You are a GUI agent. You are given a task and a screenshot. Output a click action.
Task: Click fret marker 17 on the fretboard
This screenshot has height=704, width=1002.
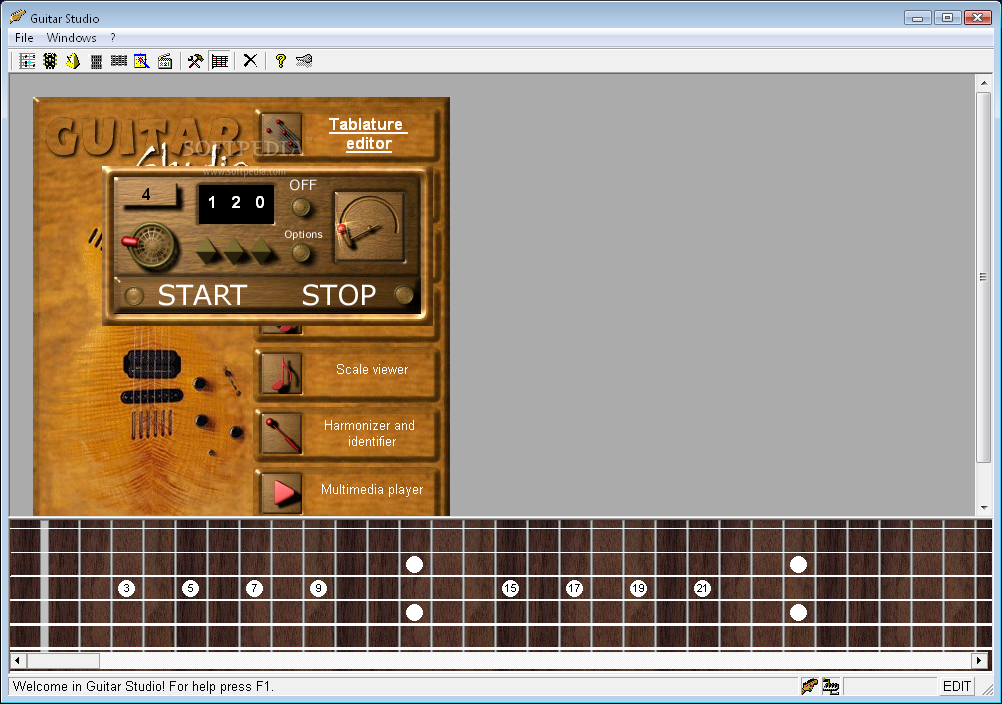click(x=574, y=588)
